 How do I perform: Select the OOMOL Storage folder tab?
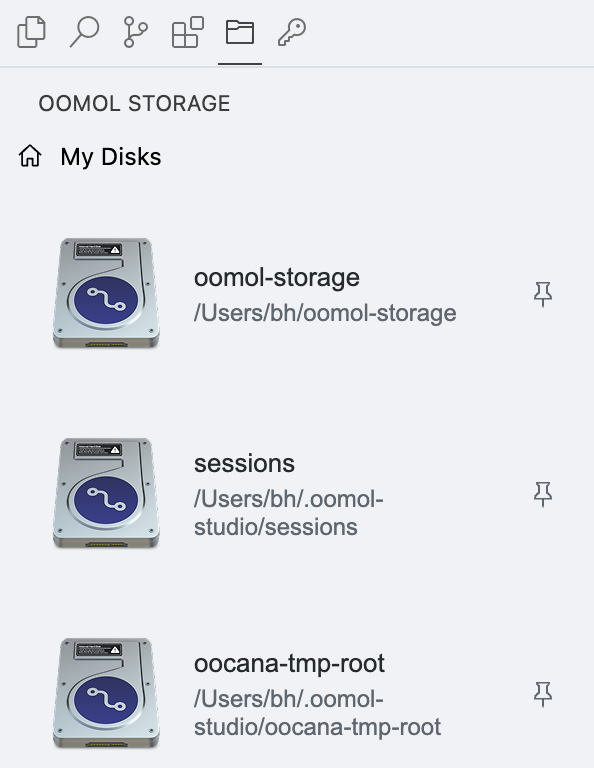[239, 32]
